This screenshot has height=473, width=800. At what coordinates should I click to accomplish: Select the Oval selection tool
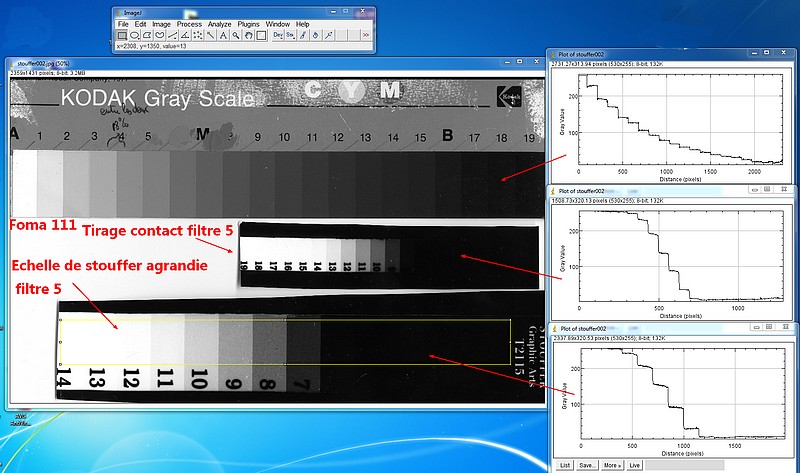(134, 35)
